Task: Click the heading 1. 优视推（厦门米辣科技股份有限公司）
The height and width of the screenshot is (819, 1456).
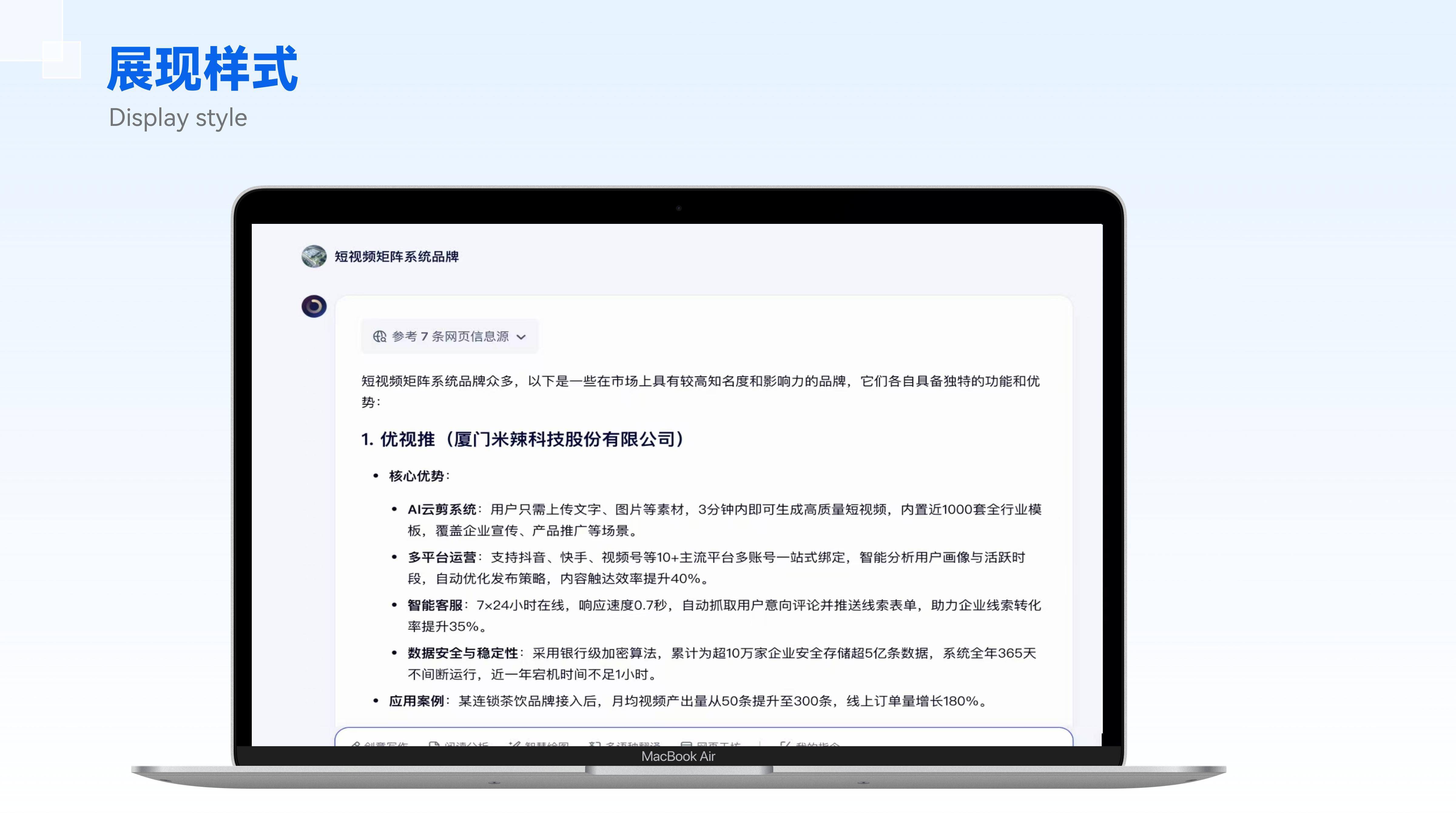Action: pos(523,439)
